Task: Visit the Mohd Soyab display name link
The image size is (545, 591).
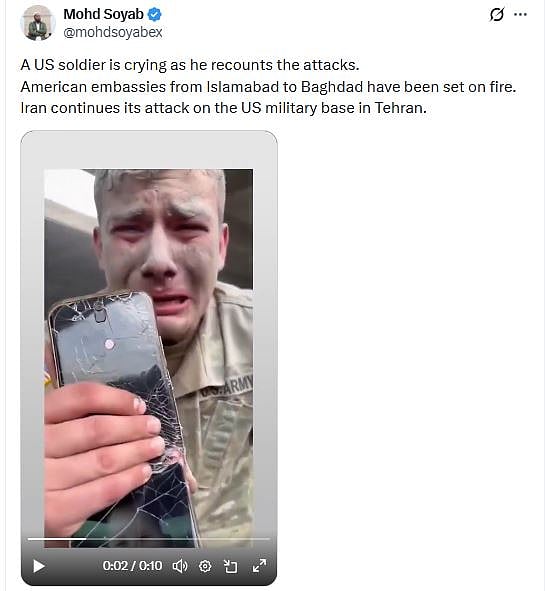Action: [x=103, y=14]
